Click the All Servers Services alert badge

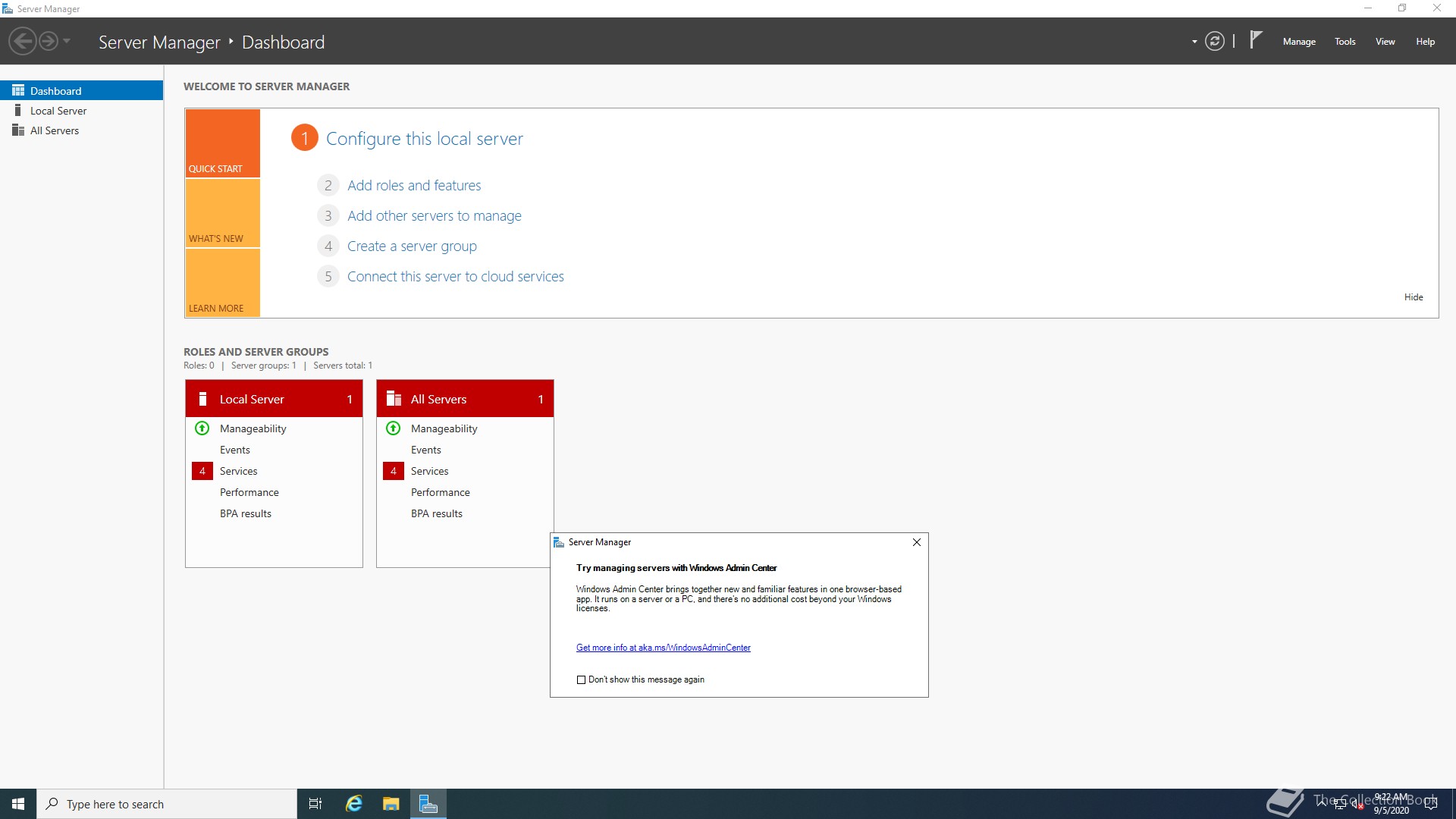tap(394, 471)
